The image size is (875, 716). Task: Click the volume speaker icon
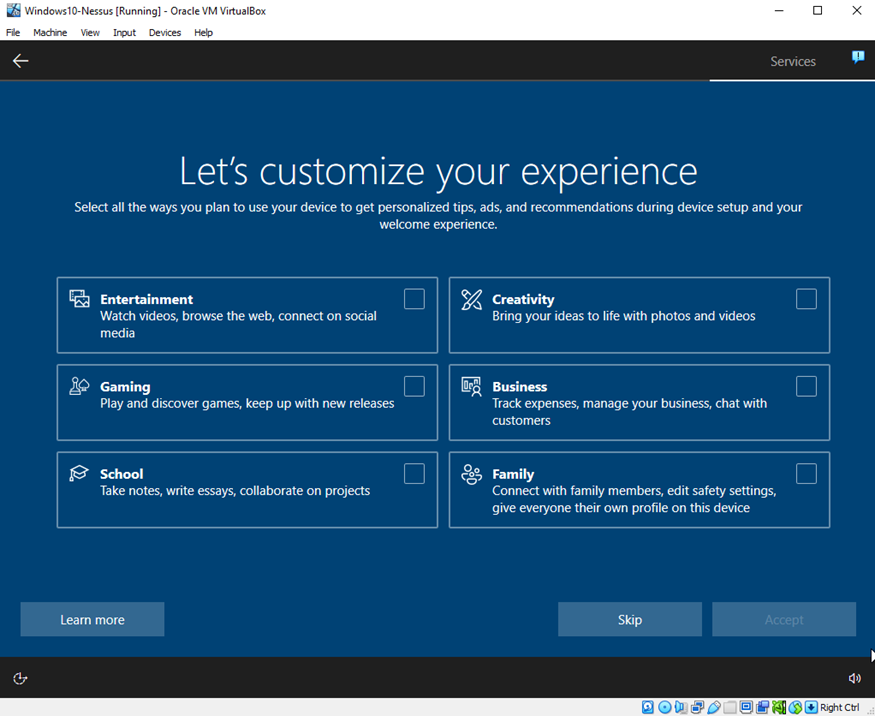[x=854, y=678]
